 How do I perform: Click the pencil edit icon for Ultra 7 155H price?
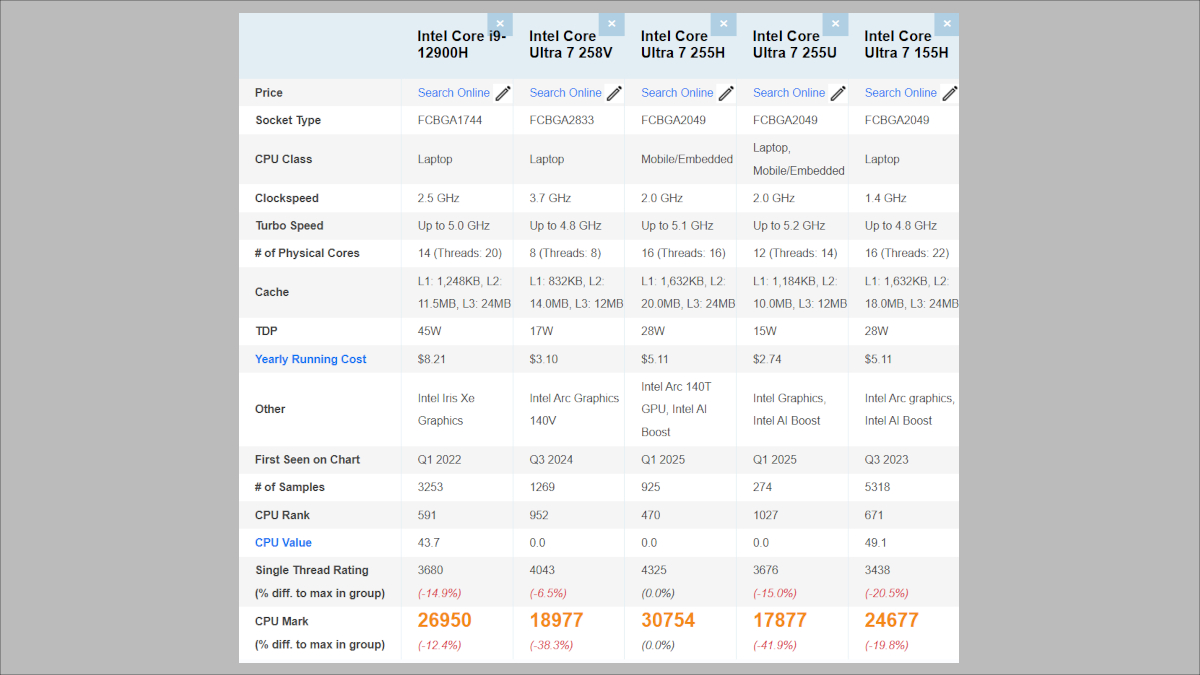tap(948, 92)
